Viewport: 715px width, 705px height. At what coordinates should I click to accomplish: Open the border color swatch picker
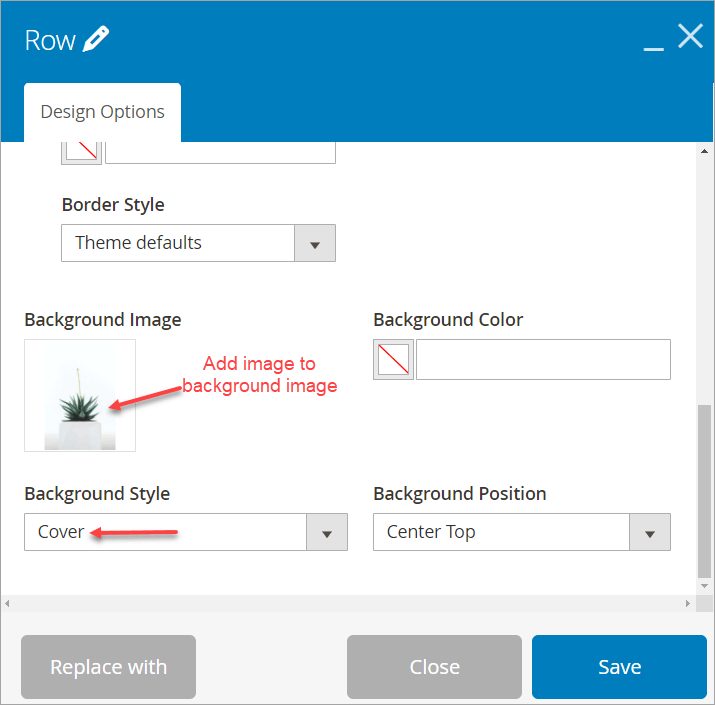tap(81, 152)
